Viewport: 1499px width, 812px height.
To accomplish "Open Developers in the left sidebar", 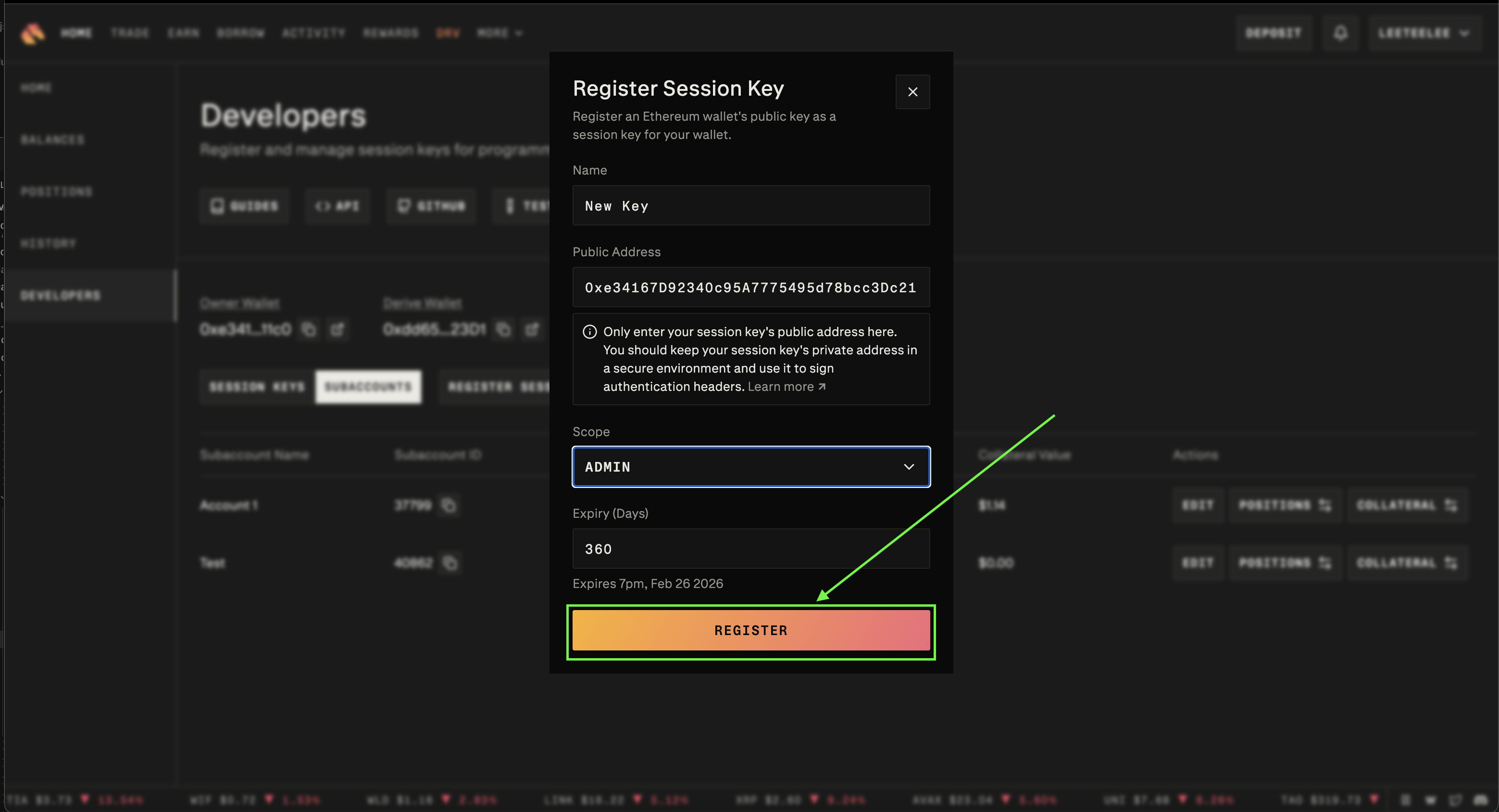I will click(x=61, y=296).
